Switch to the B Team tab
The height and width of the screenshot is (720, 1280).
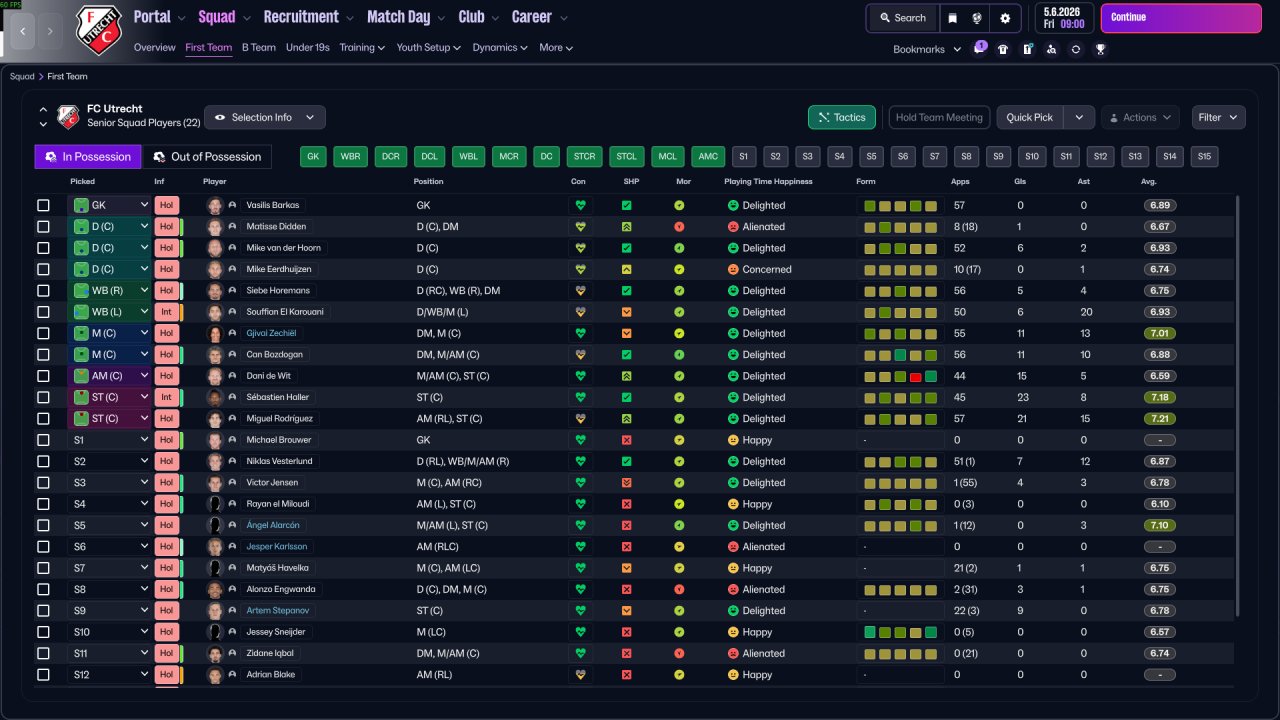pyautogui.click(x=259, y=47)
